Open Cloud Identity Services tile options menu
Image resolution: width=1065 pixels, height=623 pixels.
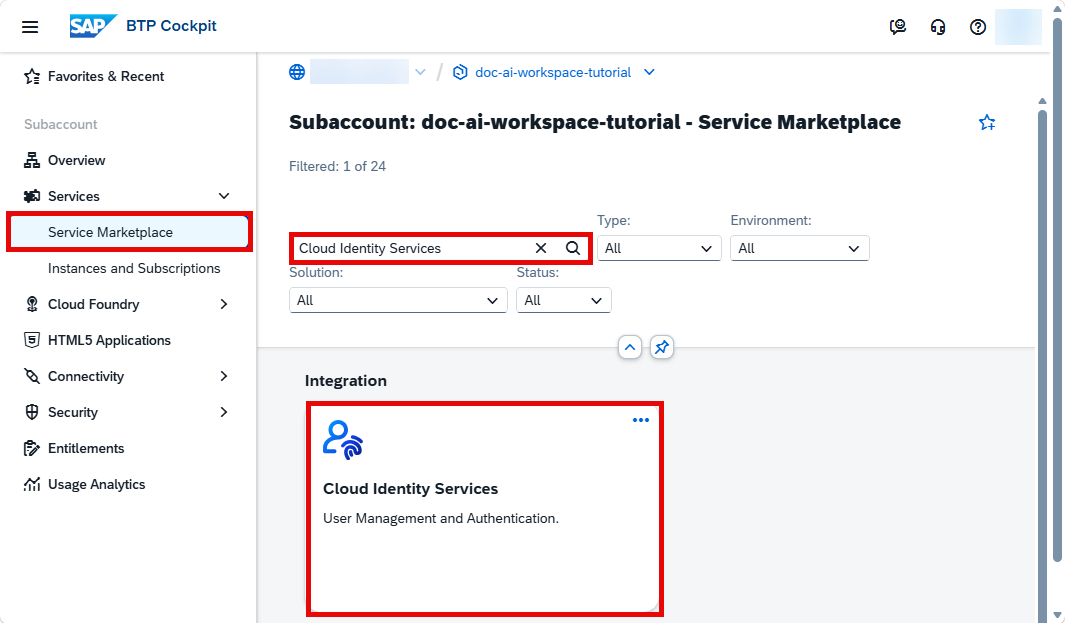point(640,420)
